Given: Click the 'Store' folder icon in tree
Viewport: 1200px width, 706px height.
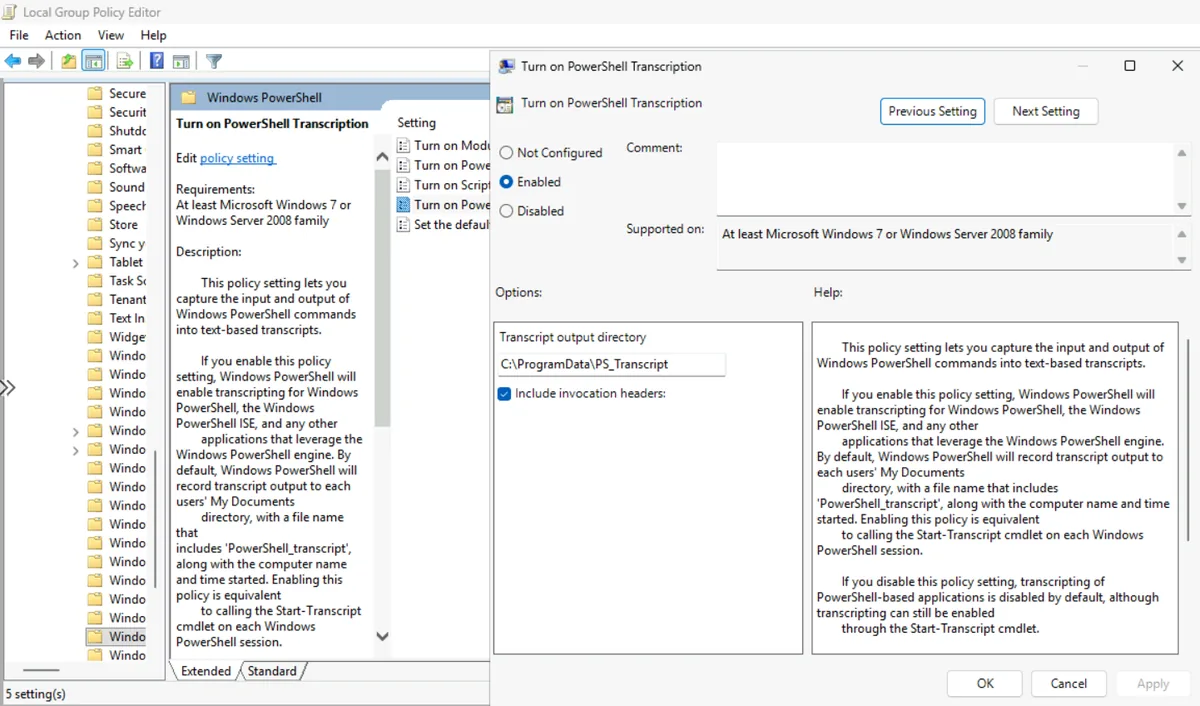Looking at the screenshot, I should tap(95, 224).
